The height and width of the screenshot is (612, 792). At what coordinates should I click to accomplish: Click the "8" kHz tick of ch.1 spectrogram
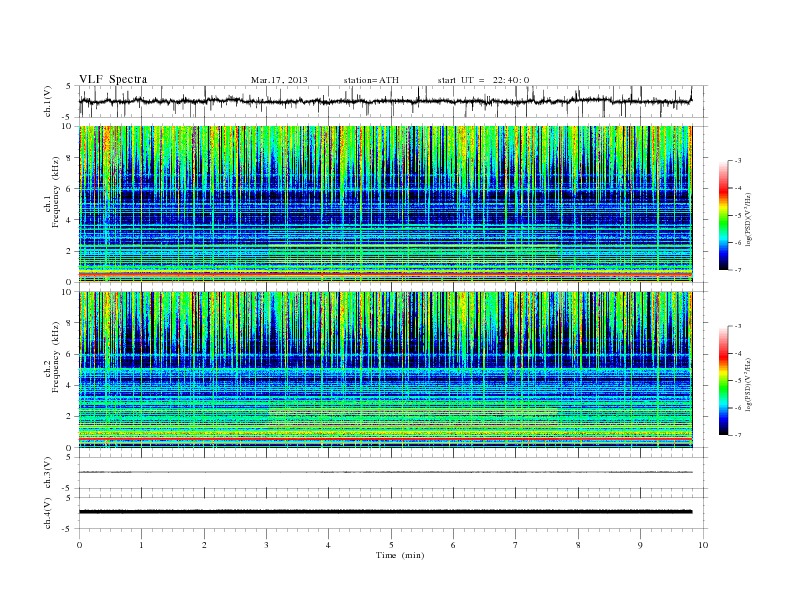[70, 158]
